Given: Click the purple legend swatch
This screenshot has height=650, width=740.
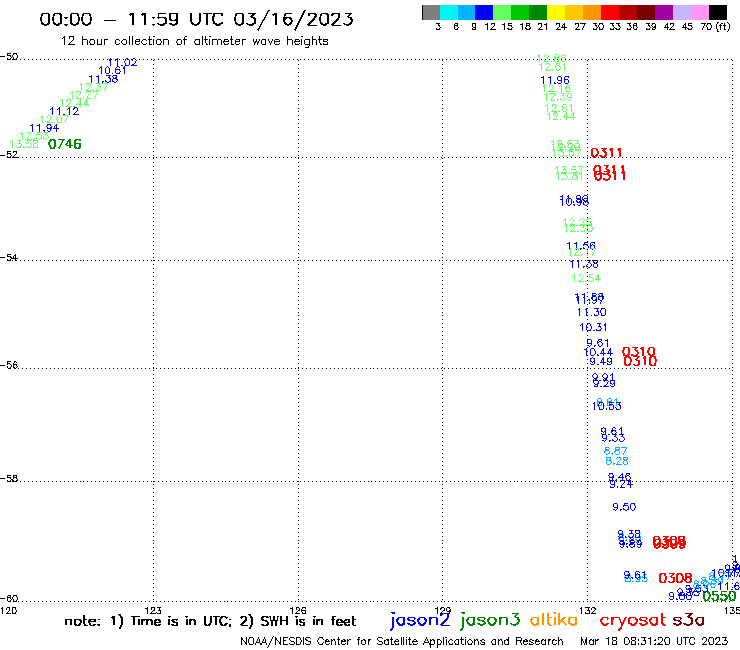Looking at the screenshot, I should click(664, 12).
